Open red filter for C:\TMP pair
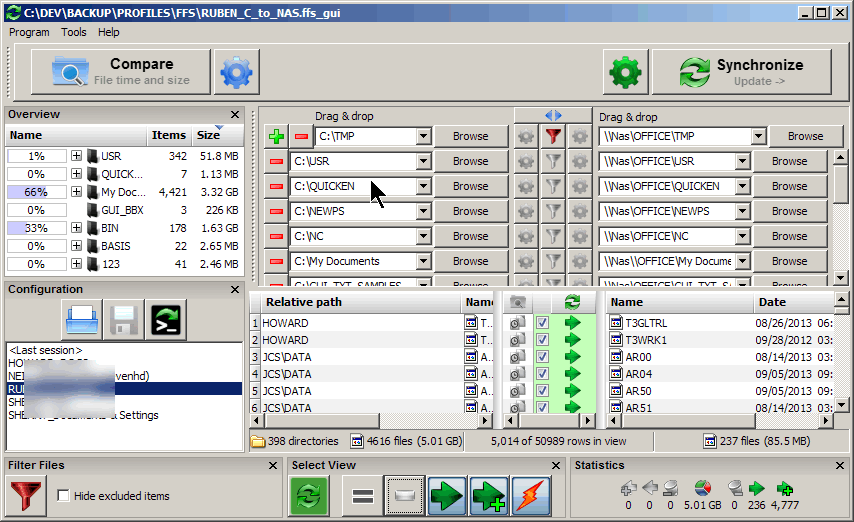Viewport: 854px width, 522px height. tap(553, 136)
